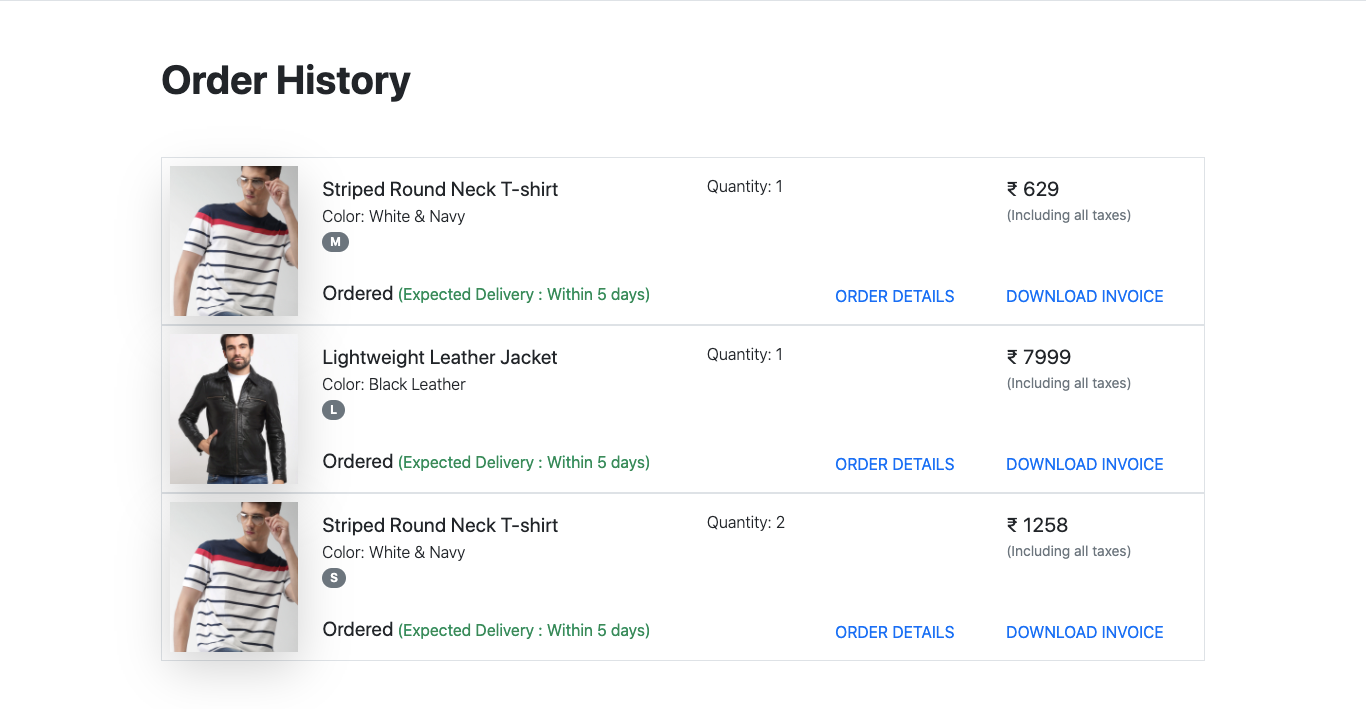This screenshot has width=1366, height=709.
Task: Click the size M badge on the first order
Action: (335, 242)
